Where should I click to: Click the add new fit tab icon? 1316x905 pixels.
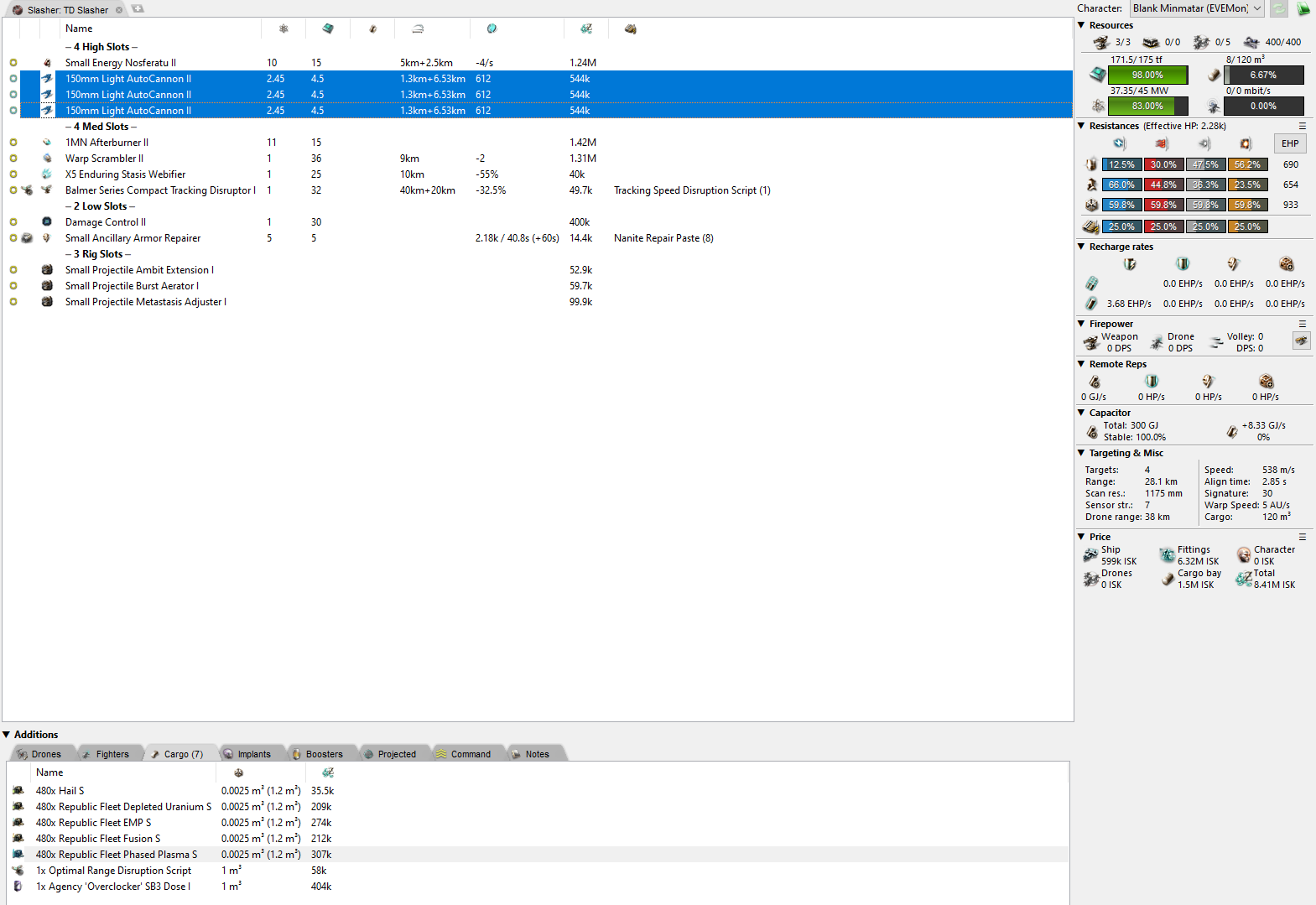coord(138,9)
